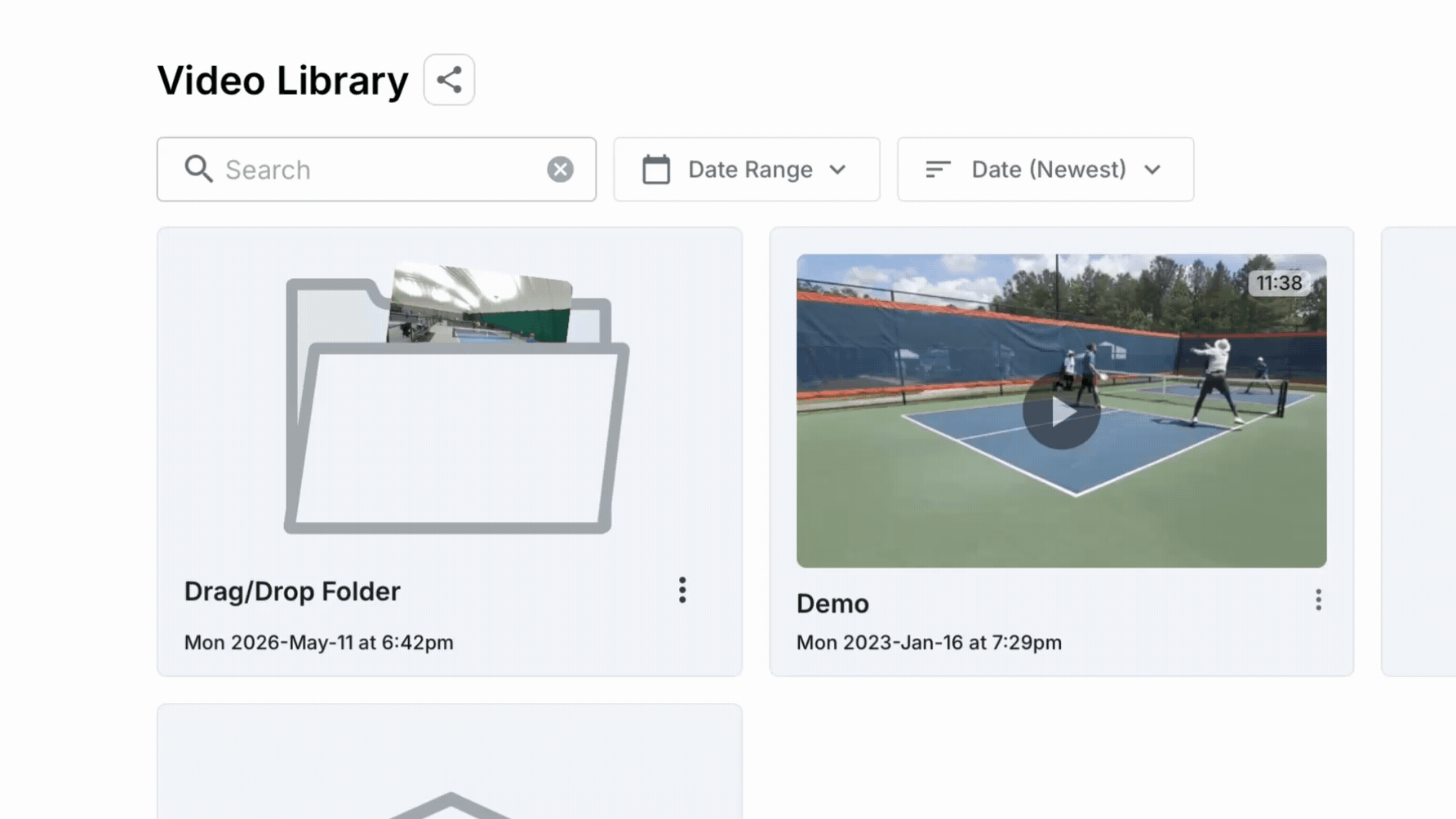Click the calendar icon in Date Range
The image size is (1456, 819).
click(656, 169)
